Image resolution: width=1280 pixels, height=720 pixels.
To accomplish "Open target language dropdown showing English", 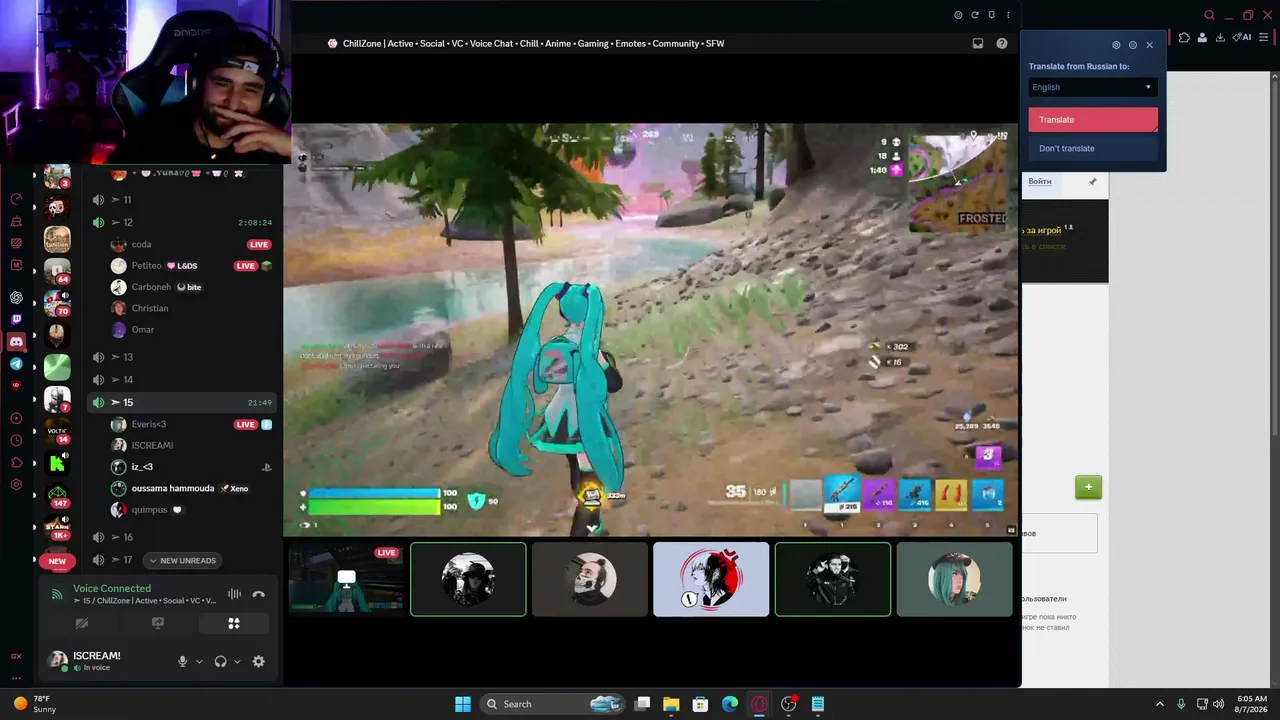I will [1093, 87].
